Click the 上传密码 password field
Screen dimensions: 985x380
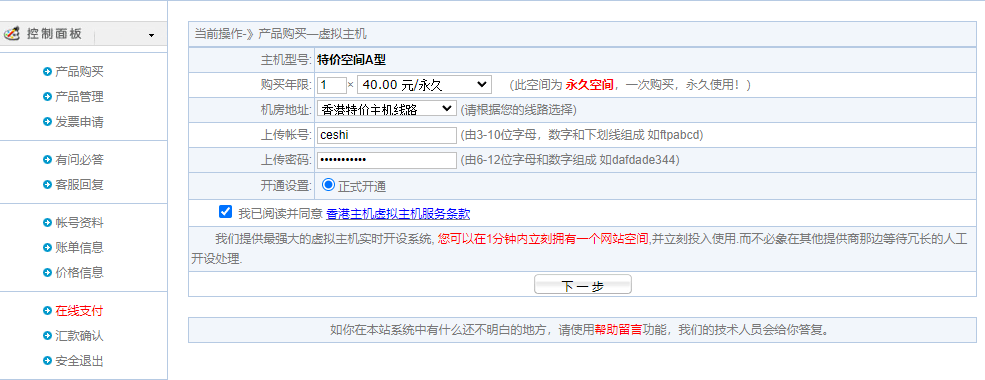pyautogui.click(x=387, y=160)
